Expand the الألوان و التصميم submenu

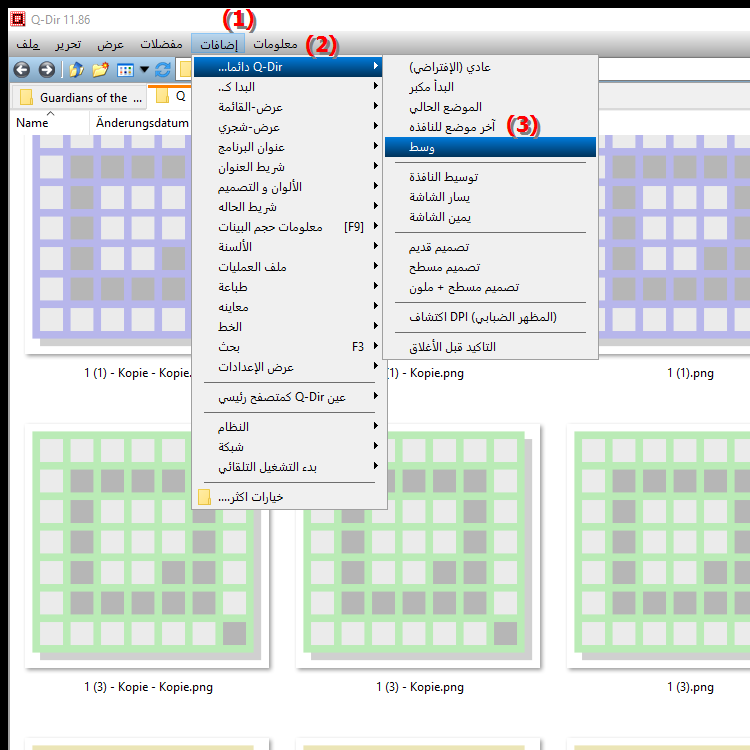point(288,187)
